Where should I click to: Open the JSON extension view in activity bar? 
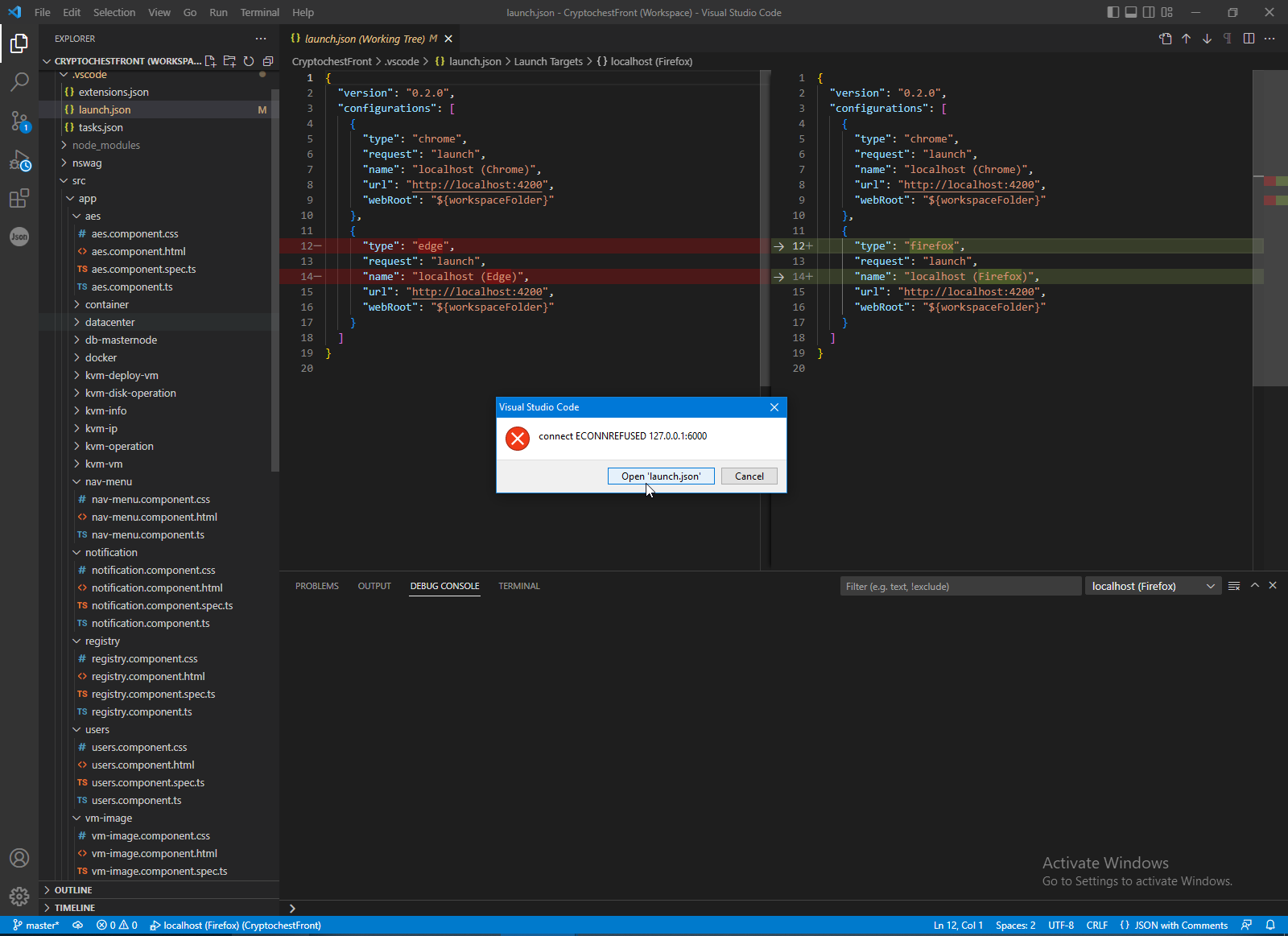[x=19, y=237]
